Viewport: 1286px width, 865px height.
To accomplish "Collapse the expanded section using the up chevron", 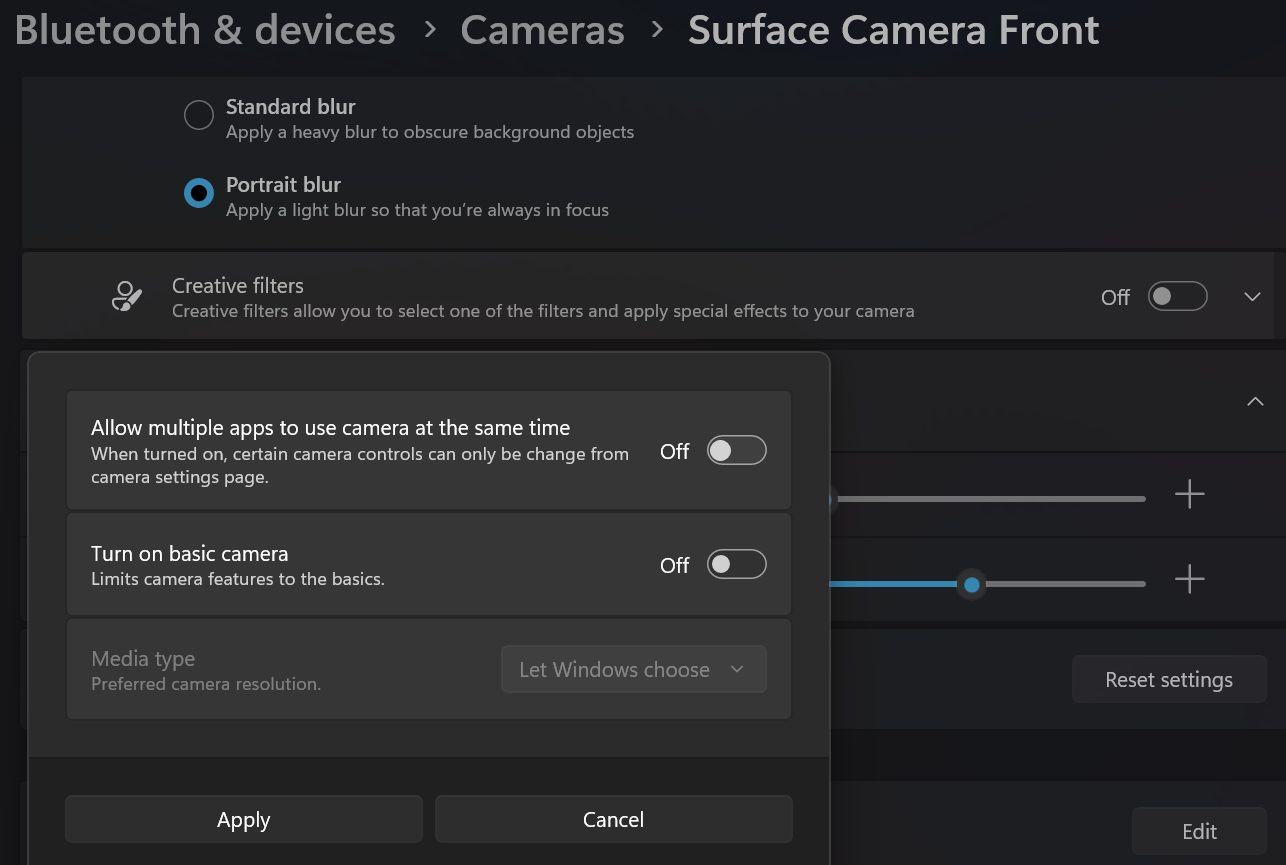I will [1254, 400].
